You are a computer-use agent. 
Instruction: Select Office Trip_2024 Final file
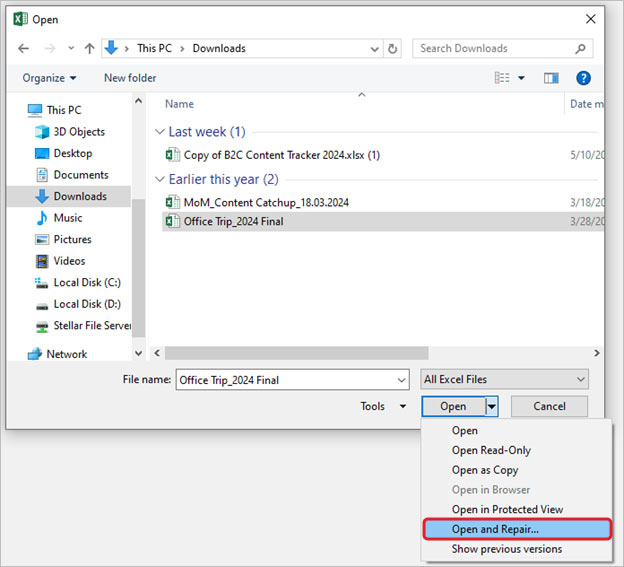[383, 221]
